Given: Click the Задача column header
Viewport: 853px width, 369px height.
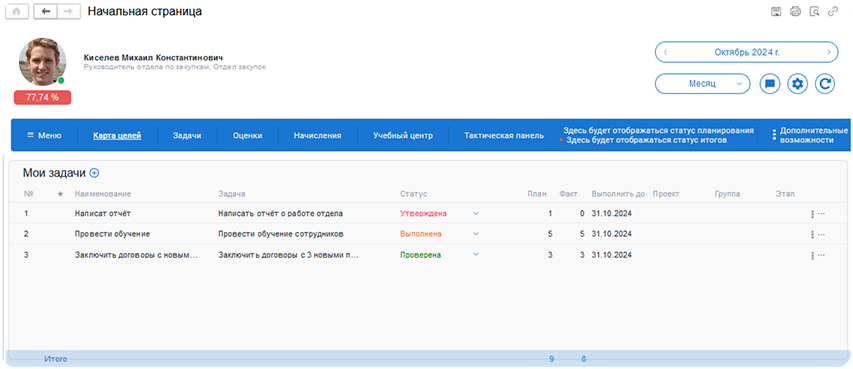Looking at the screenshot, I should tap(232, 194).
